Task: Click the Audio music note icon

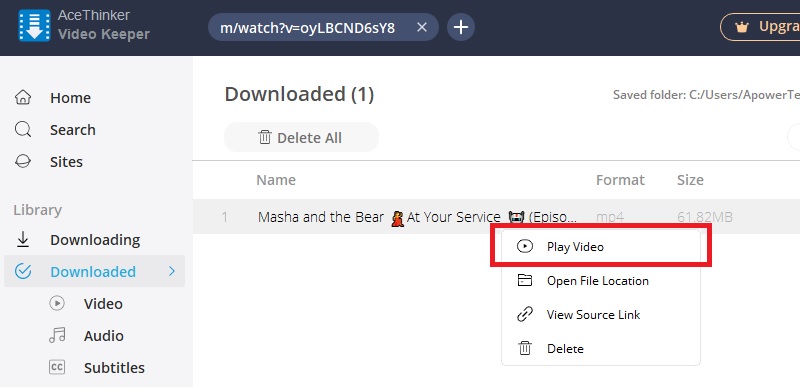Action: click(x=57, y=336)
